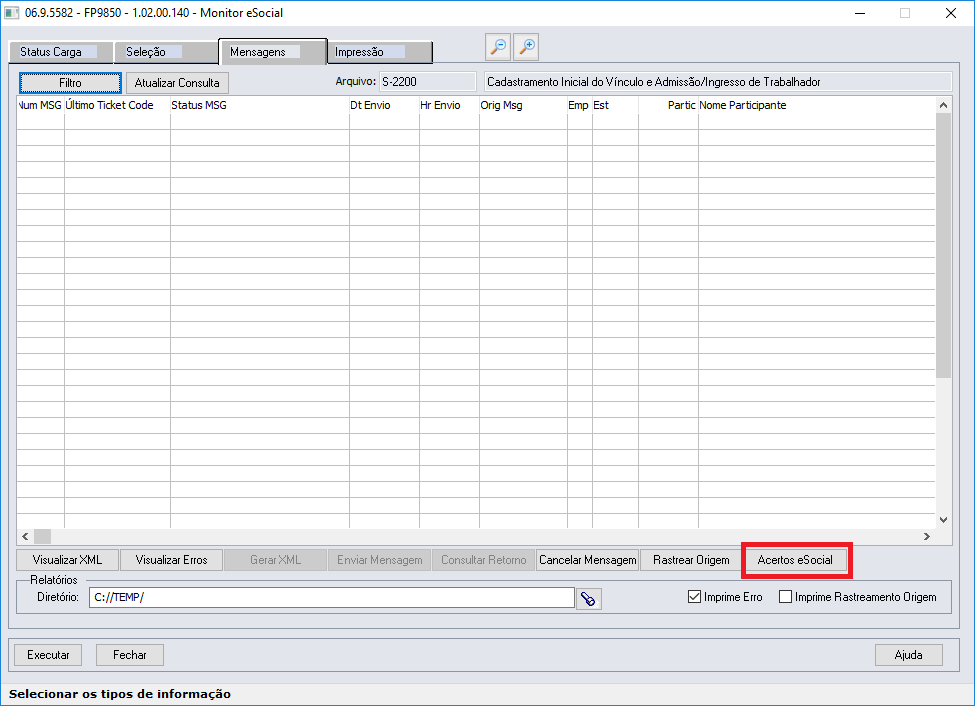Click the Fechar button
This screenshot has width=975, height=706.
pyautogui.click(x=130, y=655)
